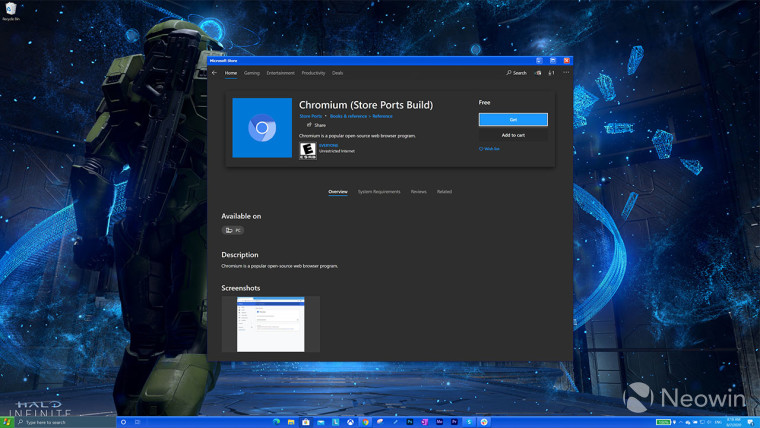Open the Books & reference category link
This screenshot has width=760, height=428.
[348, 116]
